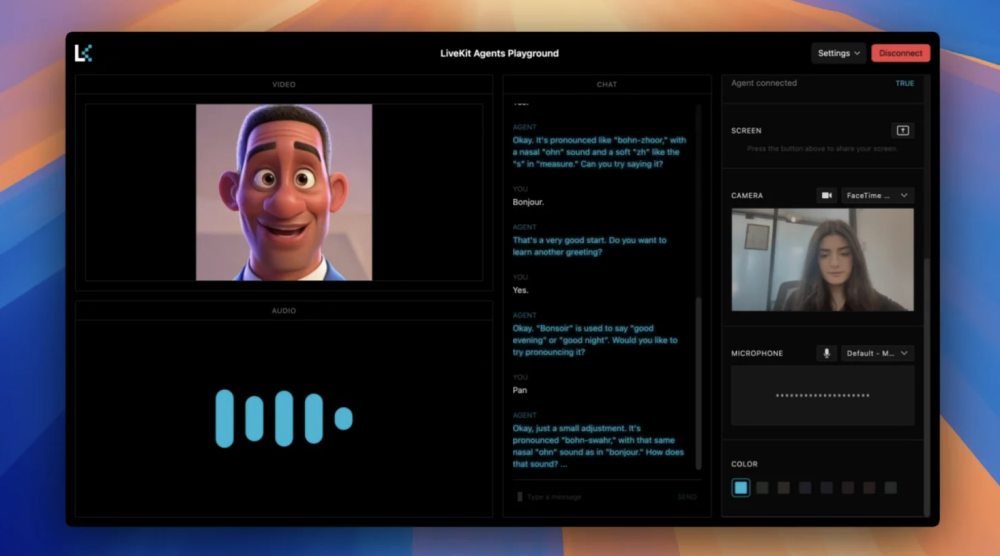Open the Settings dropdown
This screenshot has width=1000, height=556.
838,53
